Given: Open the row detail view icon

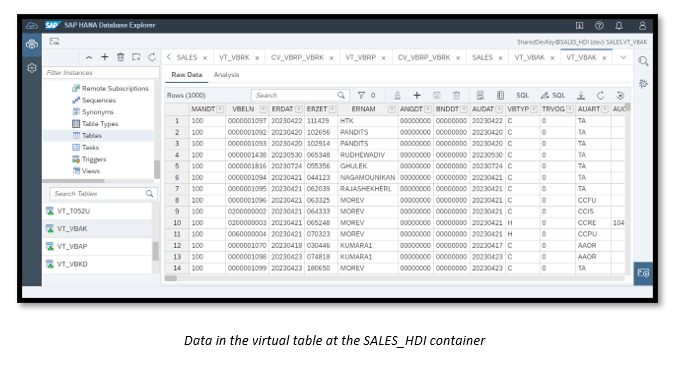Looking at the screenshot, I should 480,95.
